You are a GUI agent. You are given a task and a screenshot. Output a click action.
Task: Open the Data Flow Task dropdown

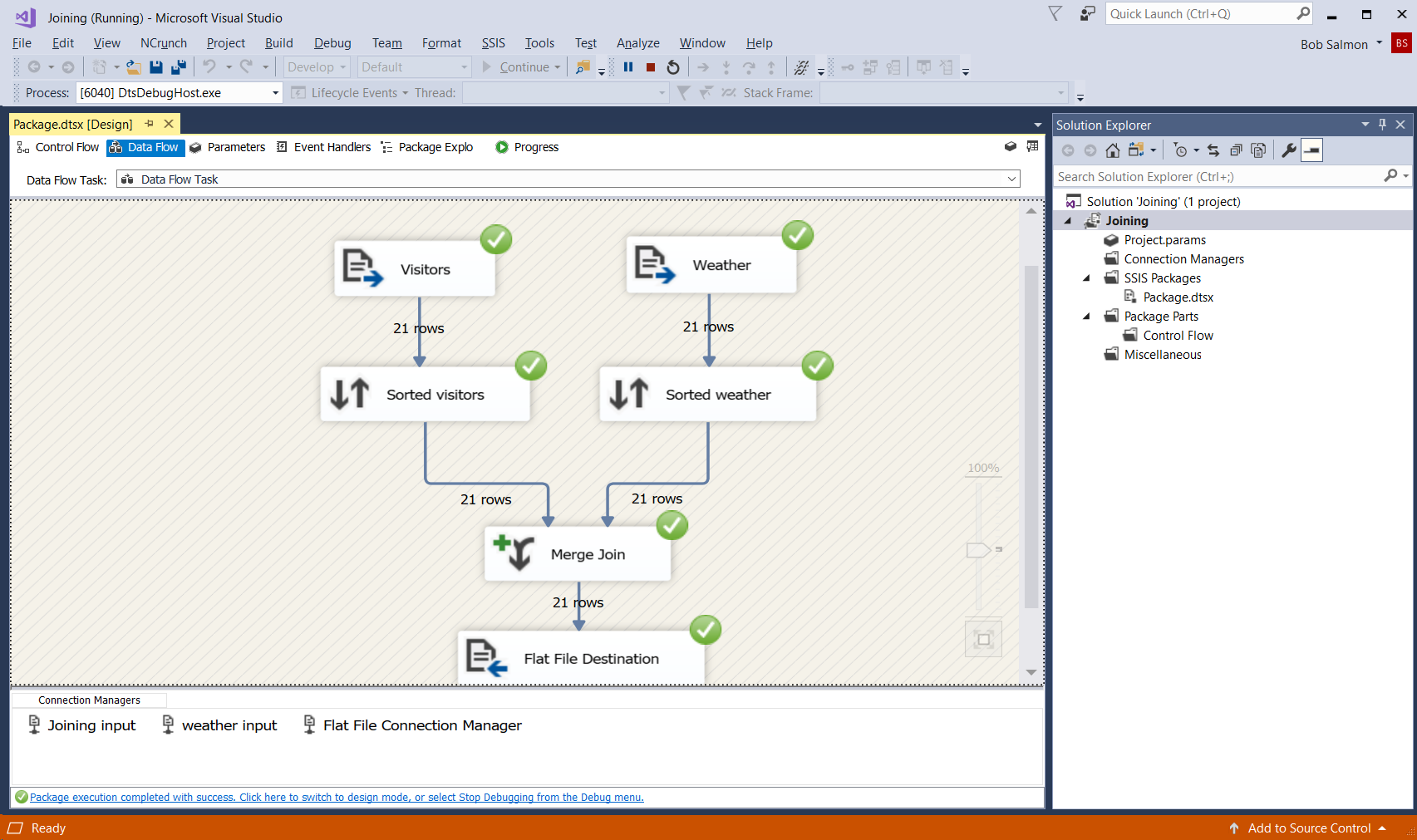point(1011,179)
